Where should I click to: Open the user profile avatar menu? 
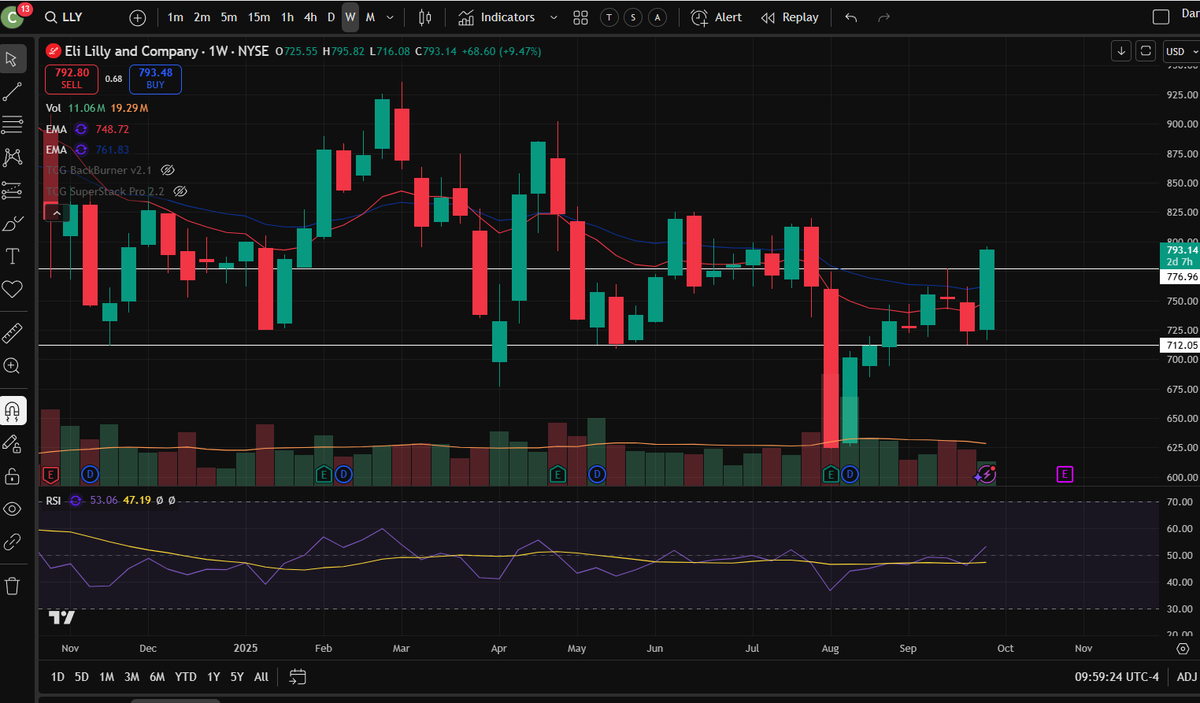(13, 17)
